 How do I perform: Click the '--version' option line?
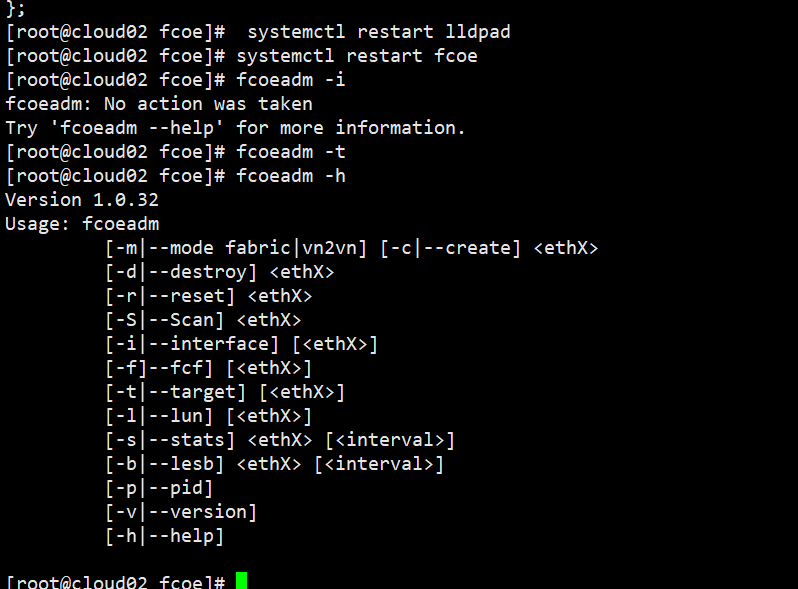pos(181,512)
